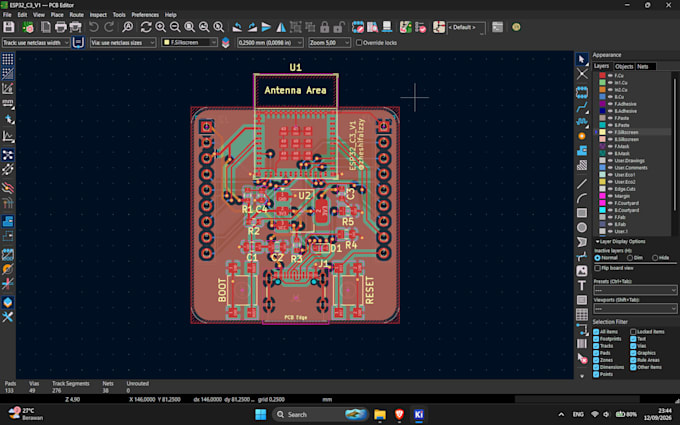Screen dimensions: 680x425
Task: Open Zoom 5,00 dropdown
Action: pyautogui.click(x=329, y=42)
